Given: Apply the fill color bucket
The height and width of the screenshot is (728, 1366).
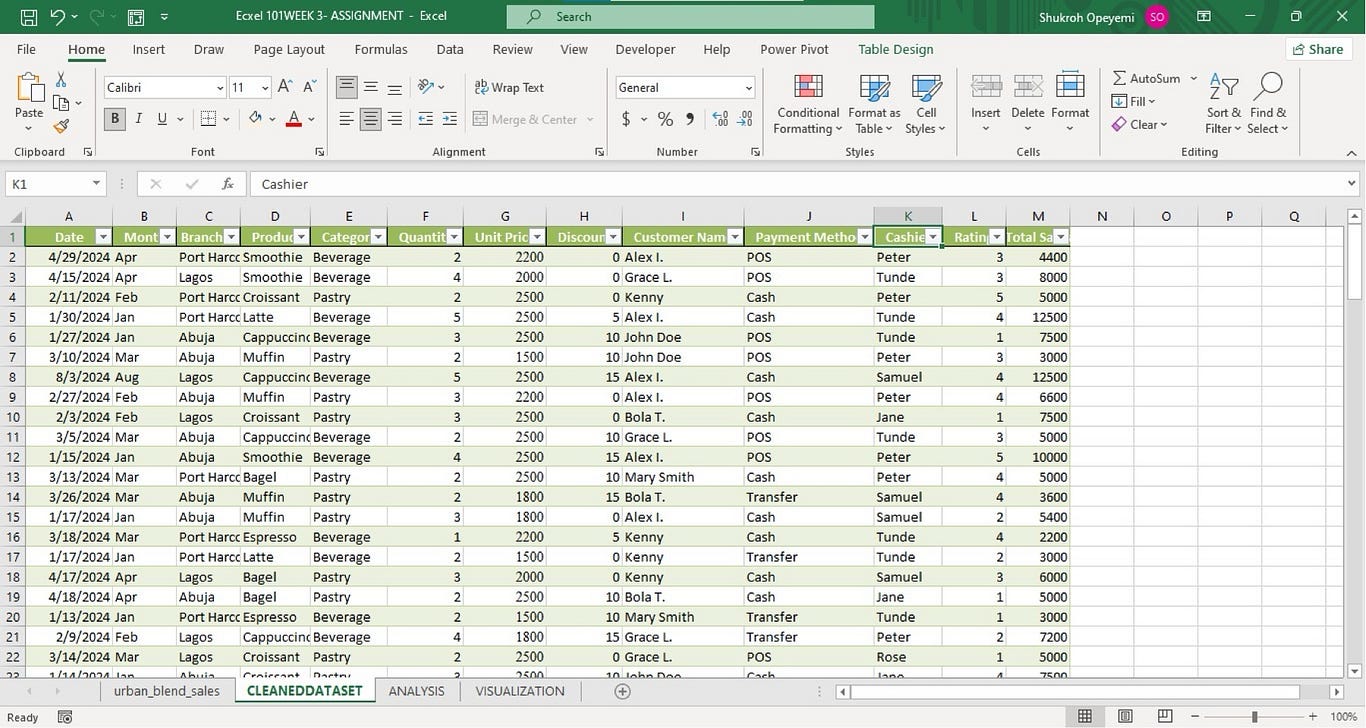Looking at the screenshot, I should [256, 119].
